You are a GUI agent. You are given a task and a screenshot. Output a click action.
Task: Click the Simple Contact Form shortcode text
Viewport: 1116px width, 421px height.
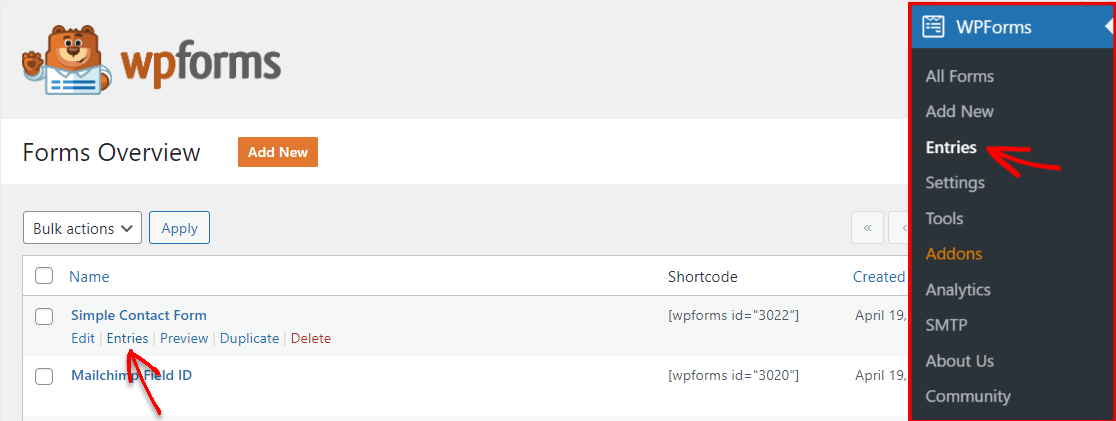click(733, 316)
